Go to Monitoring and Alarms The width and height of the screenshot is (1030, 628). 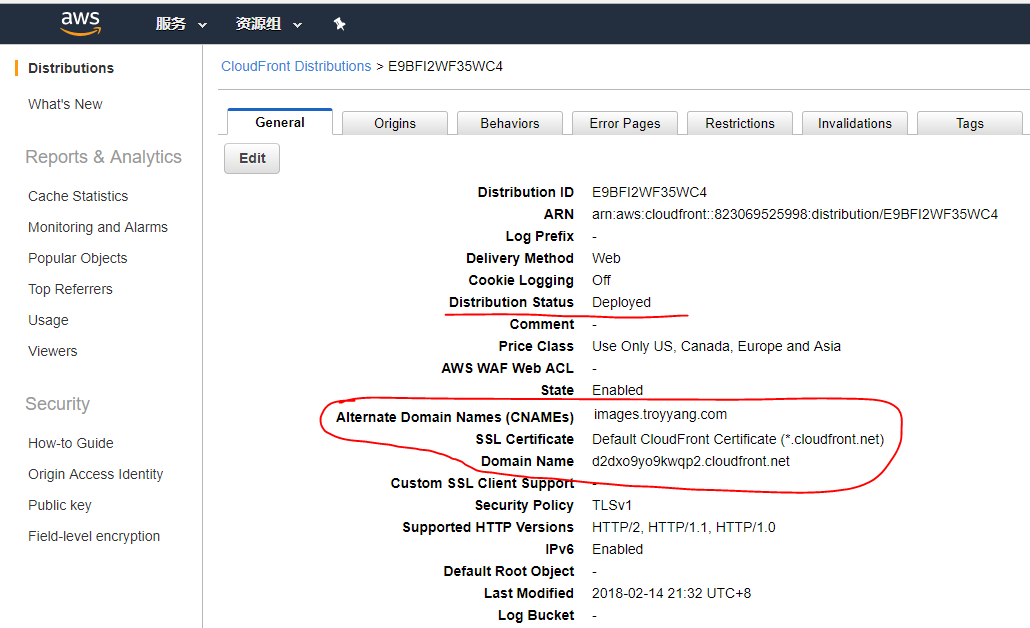pyautogui.click(x=98, y=227)
